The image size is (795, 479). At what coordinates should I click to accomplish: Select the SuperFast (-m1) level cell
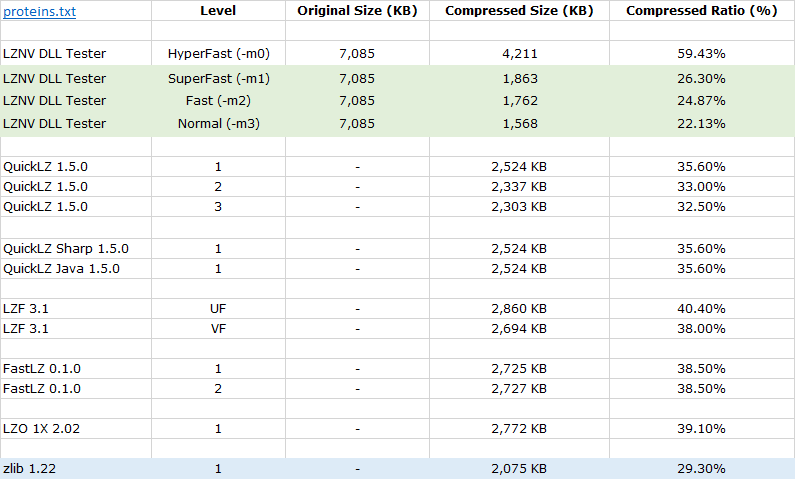pyautogui.click(x=219, y=79)
